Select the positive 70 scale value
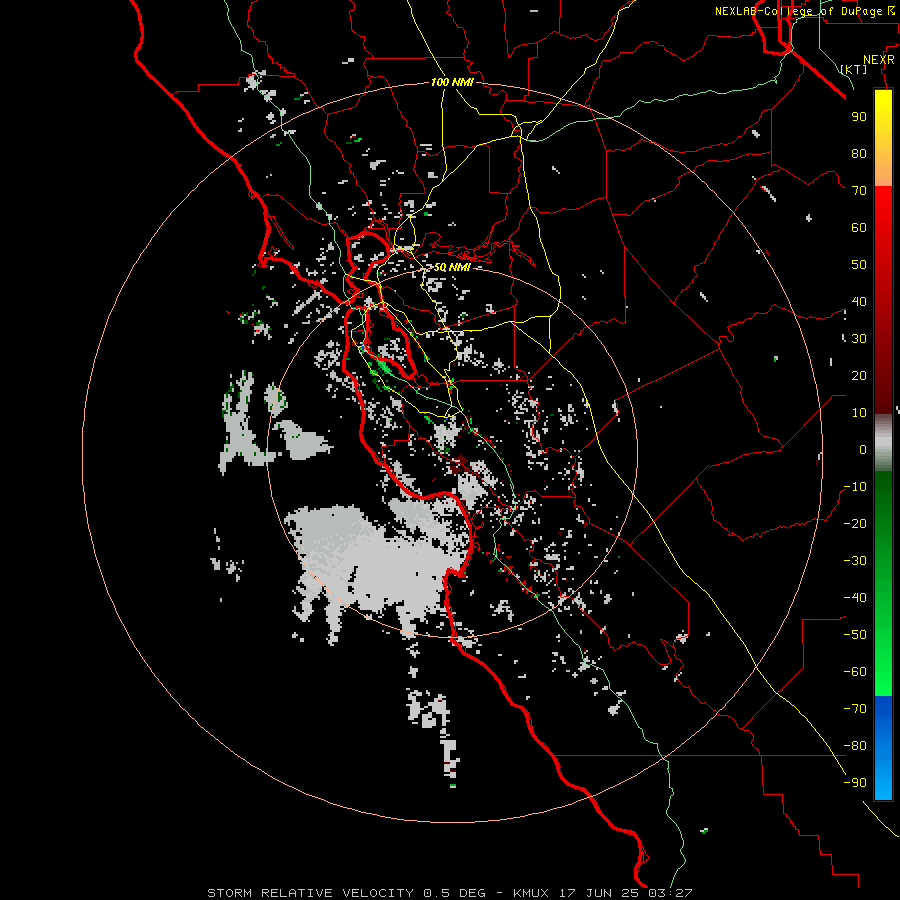 pyautogui.click(x=859, y=191)
